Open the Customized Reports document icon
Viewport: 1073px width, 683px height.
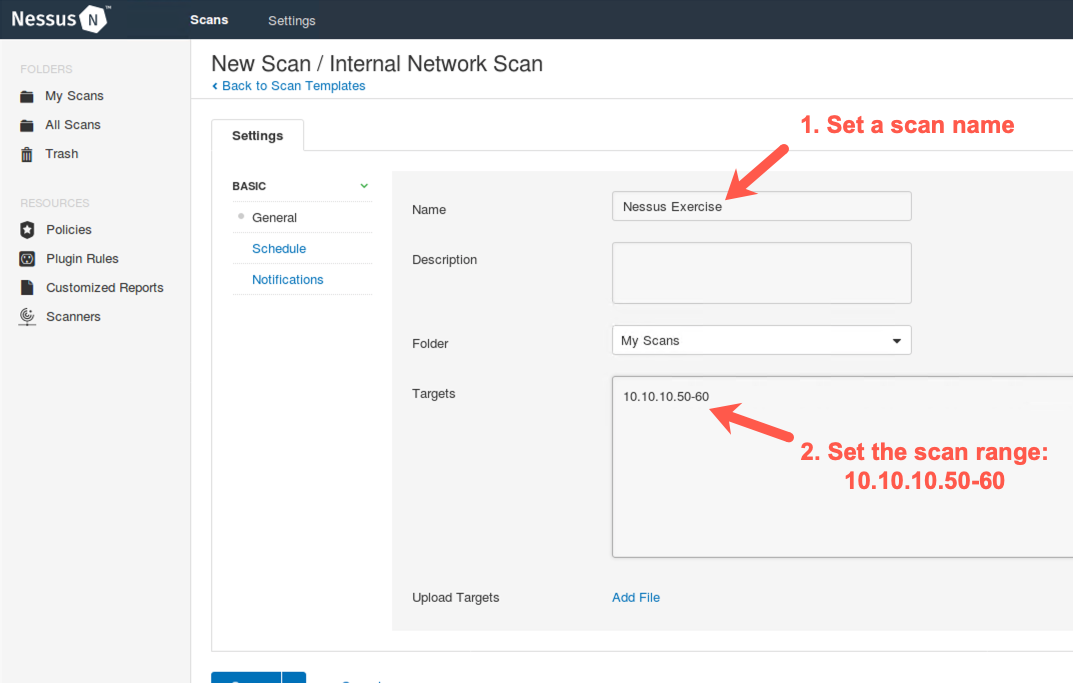pyautogui.click(x=27, y=288)
